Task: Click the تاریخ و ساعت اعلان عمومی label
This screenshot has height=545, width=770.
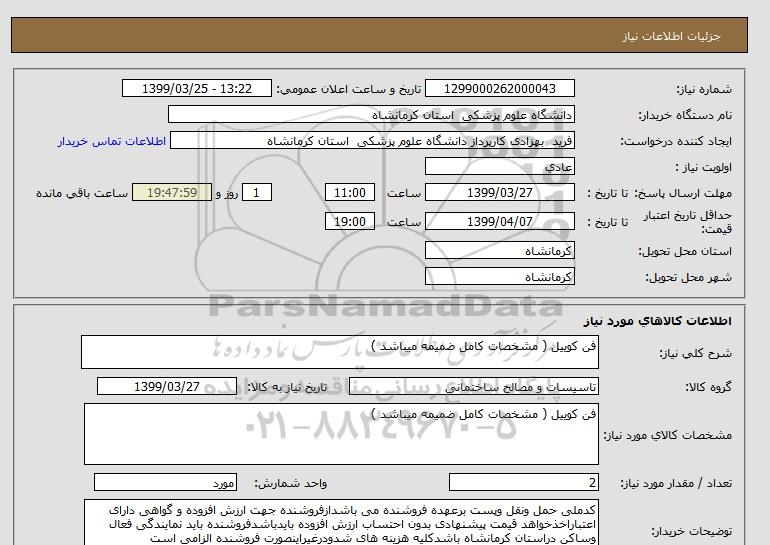Action: pyautogui.click(x=349, y=89)
